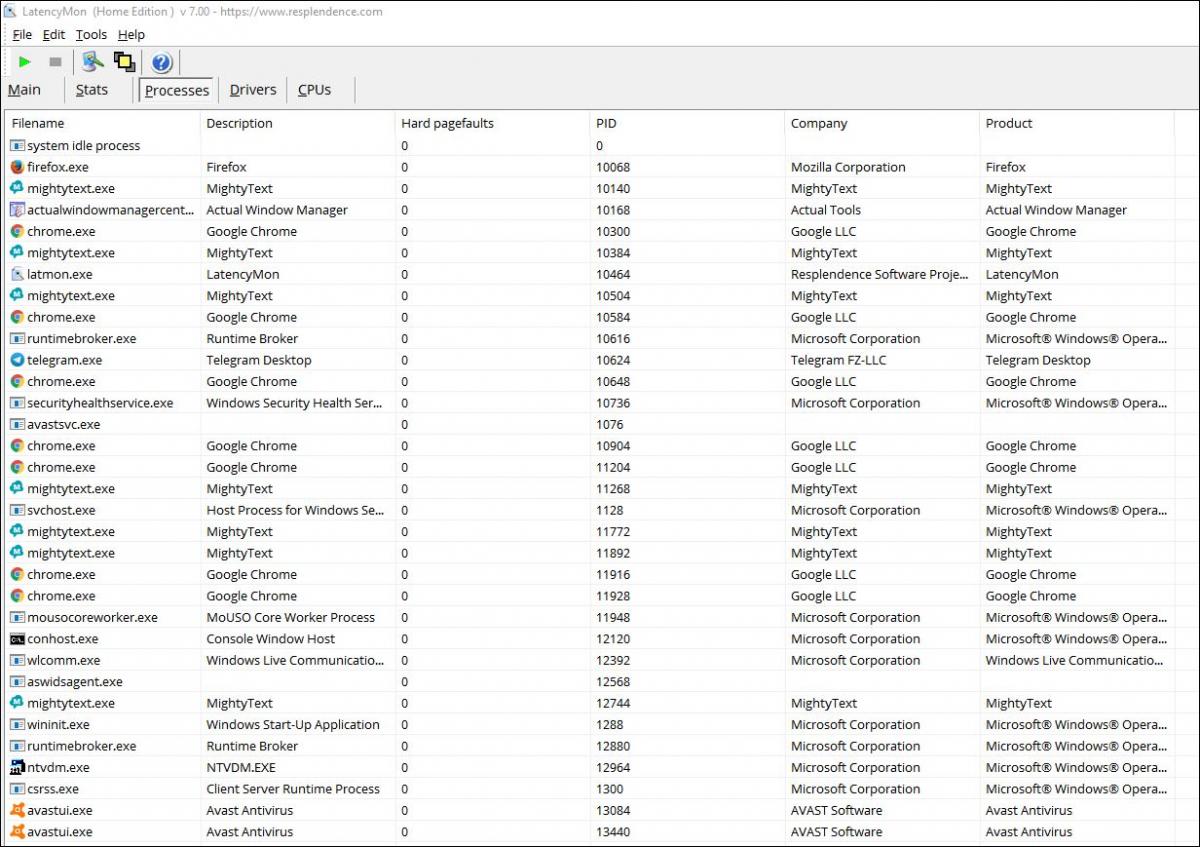The width and height of the screenshot is (1200, 847).
Task: Select the telegram.exe filename
Action: [x=64, y=360]
